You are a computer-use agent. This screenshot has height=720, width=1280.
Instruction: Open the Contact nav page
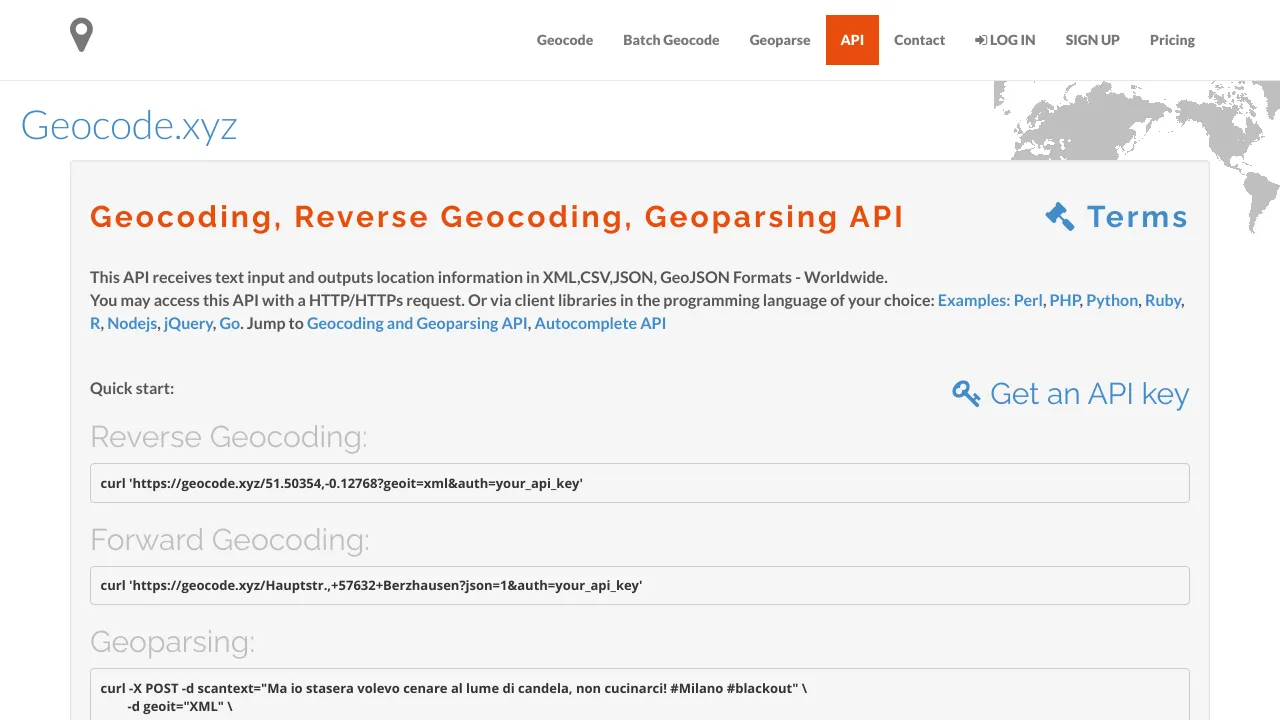coord(919,40)
